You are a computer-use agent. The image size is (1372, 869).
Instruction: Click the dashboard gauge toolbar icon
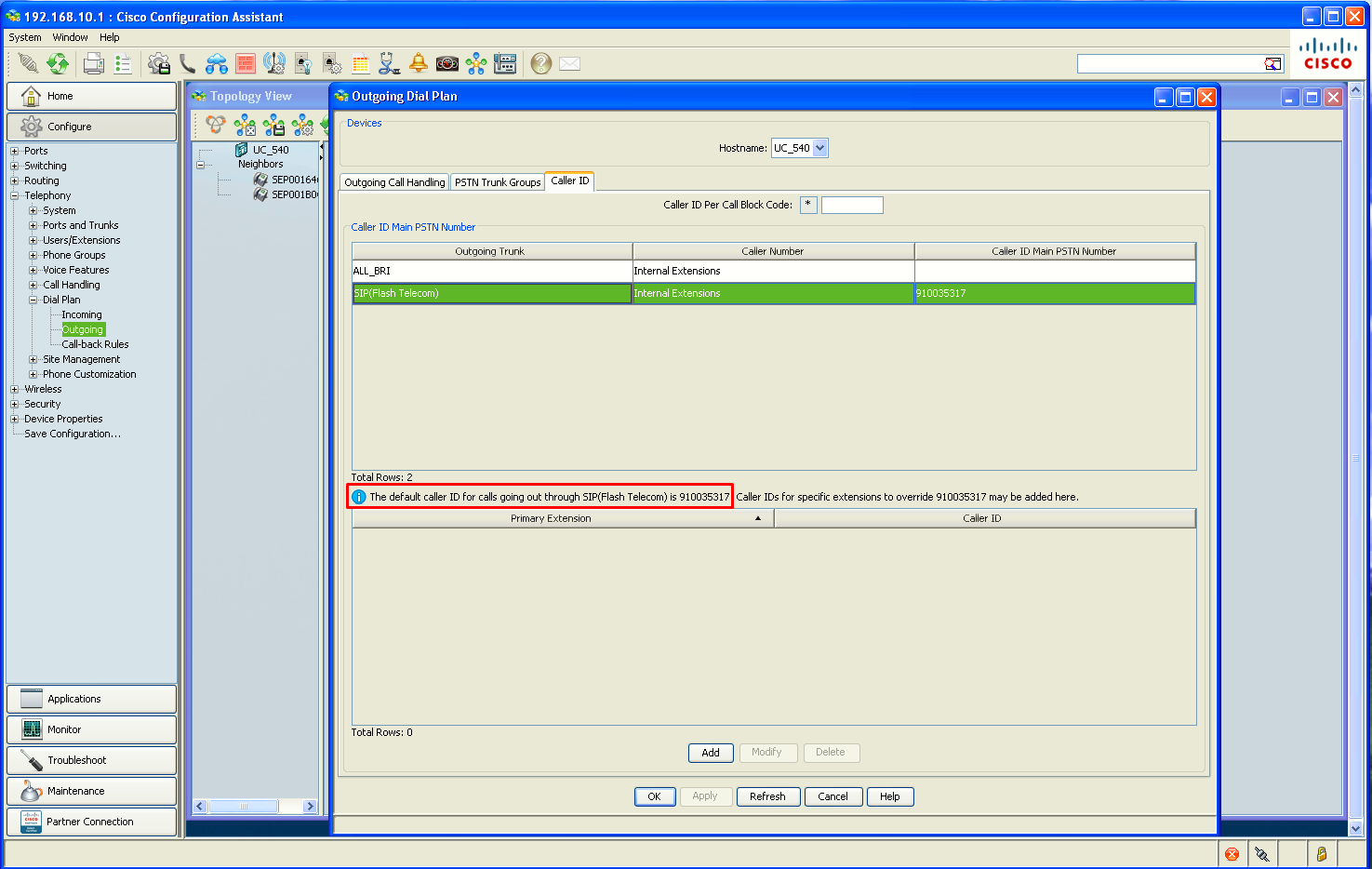447,63
